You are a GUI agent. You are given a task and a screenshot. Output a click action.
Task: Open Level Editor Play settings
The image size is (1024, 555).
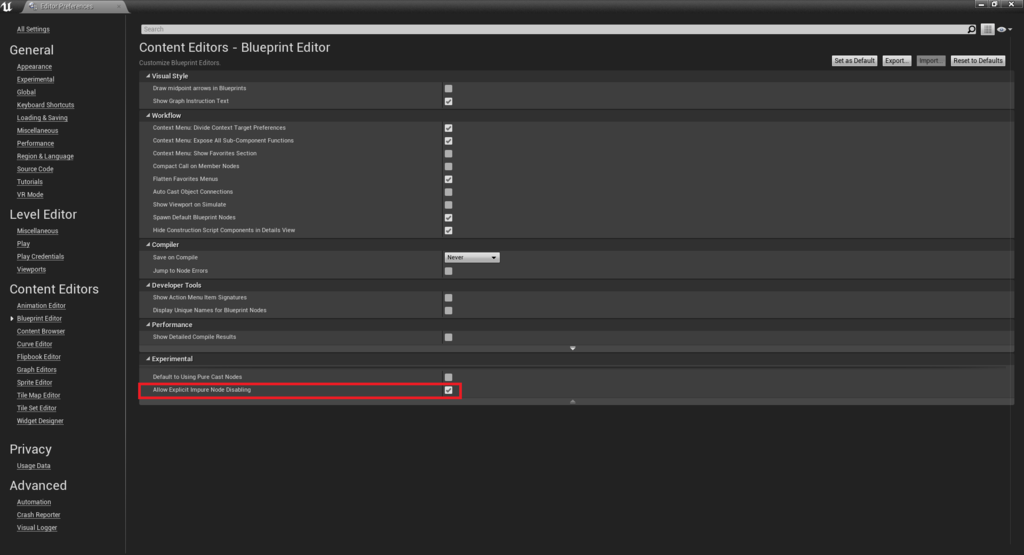(24, 244)
